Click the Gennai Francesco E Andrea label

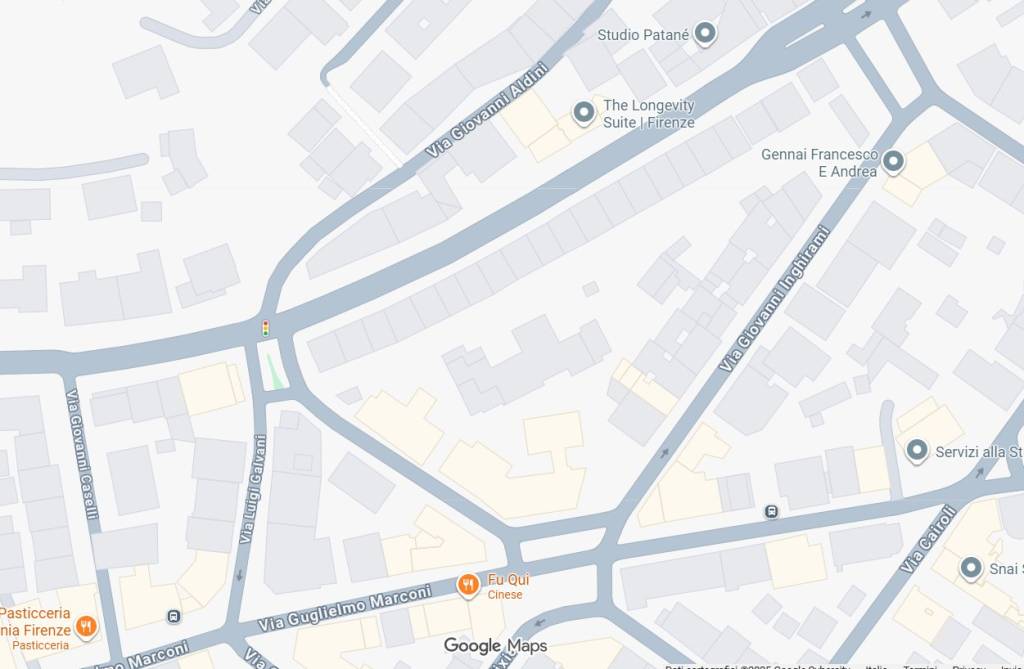tap(820, 163)
